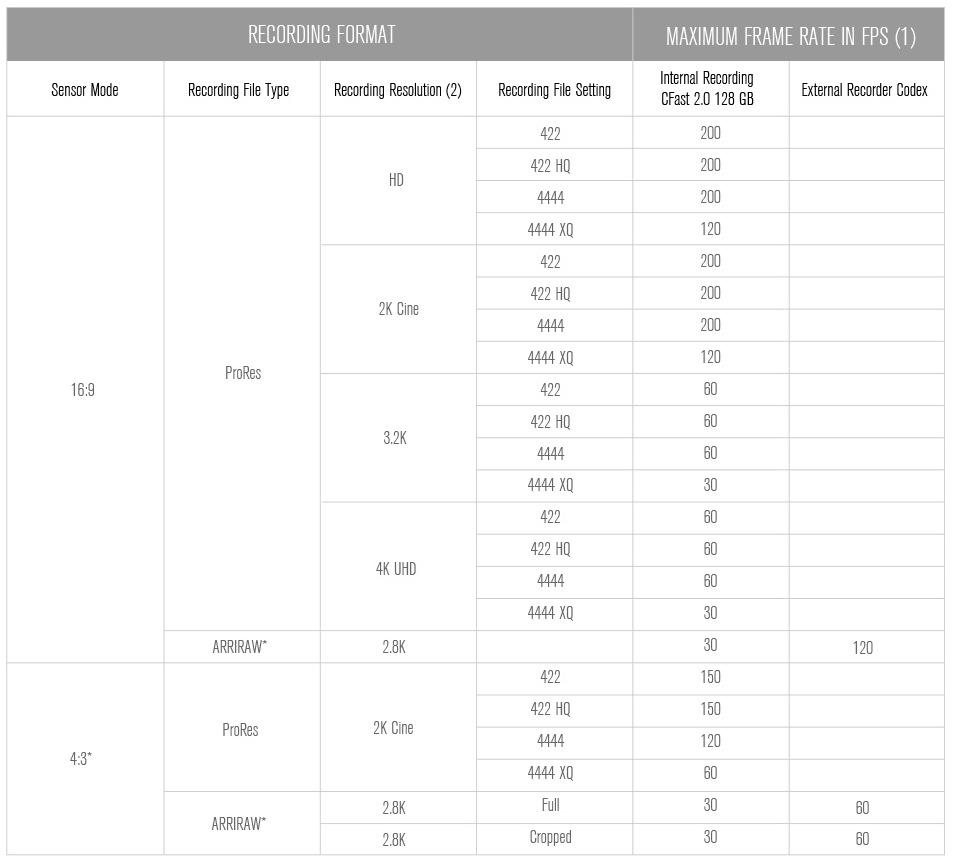This screenshot has height=861, width=953.
Task: Select the Recording File Type column header
Action: pos(238,90)
